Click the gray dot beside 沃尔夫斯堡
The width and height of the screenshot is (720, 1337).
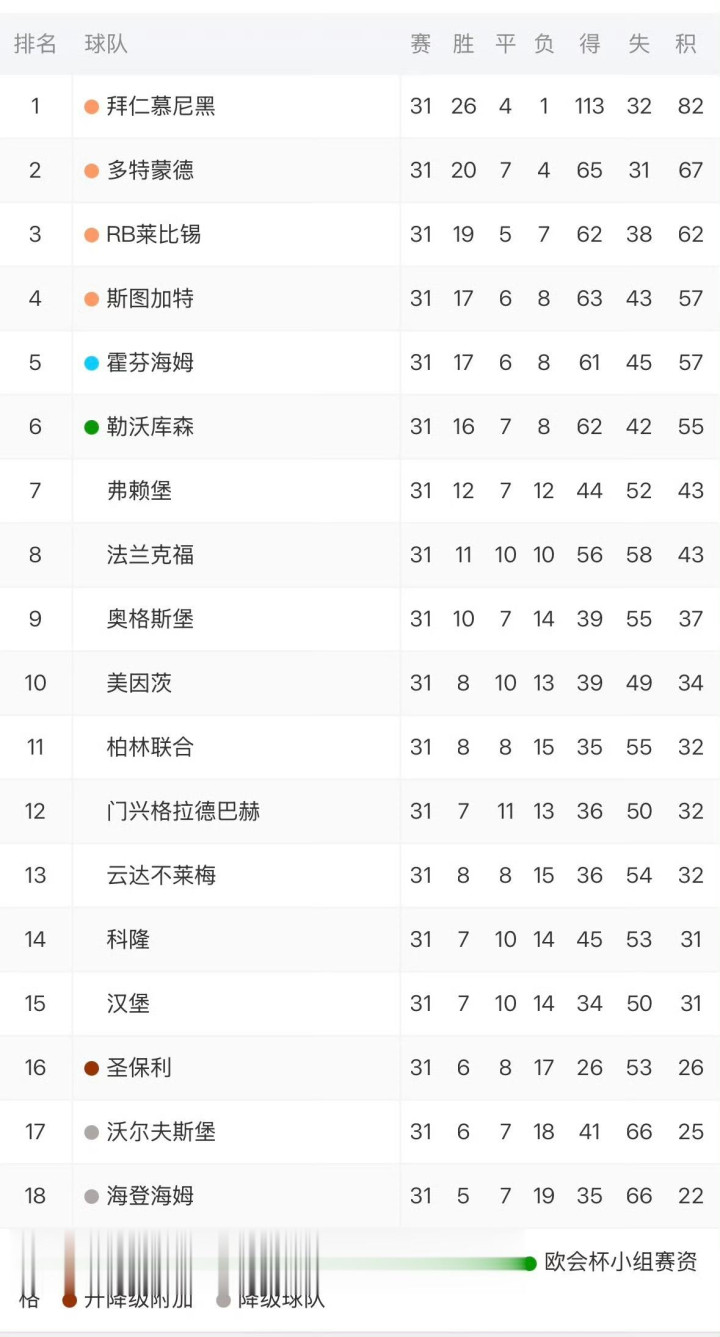(x=91, y=1132)
